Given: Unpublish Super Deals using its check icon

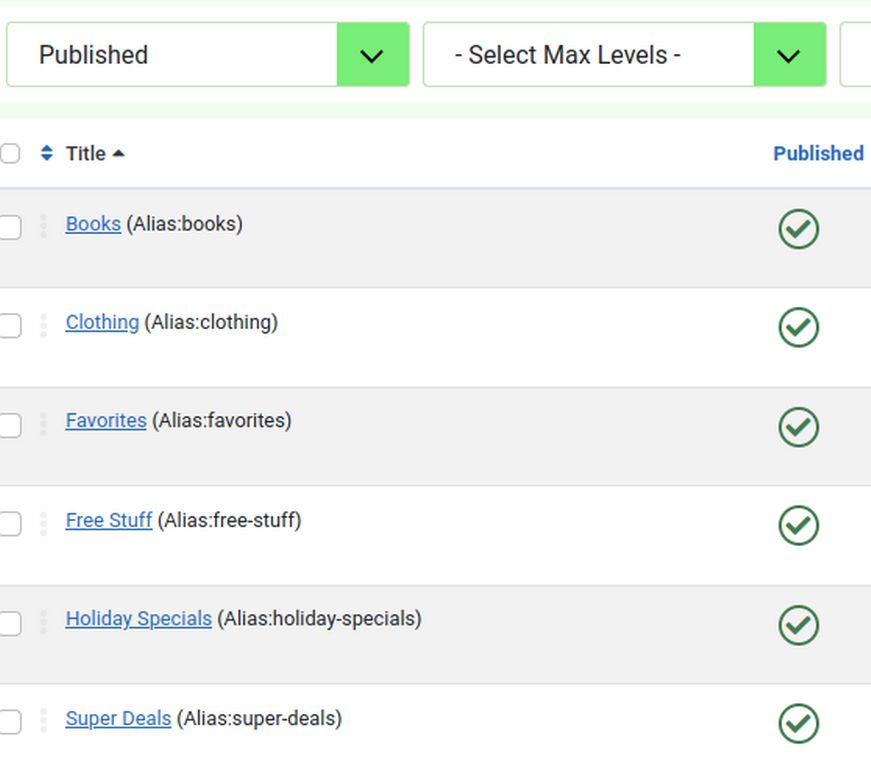Looking at the screenshot, I should (798, 724).
